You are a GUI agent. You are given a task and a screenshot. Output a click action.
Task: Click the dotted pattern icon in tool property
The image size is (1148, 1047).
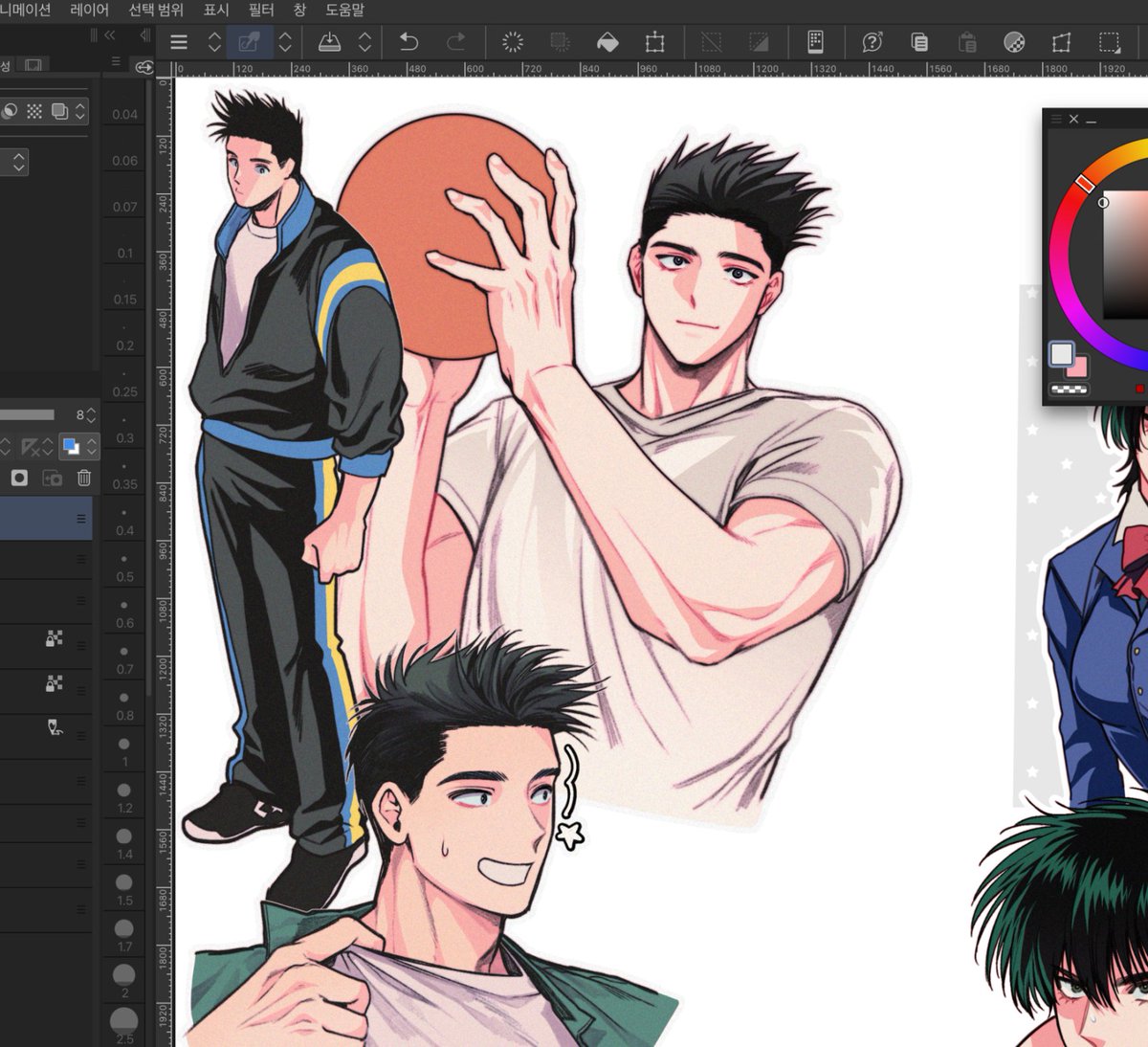(x=34, y=111)
